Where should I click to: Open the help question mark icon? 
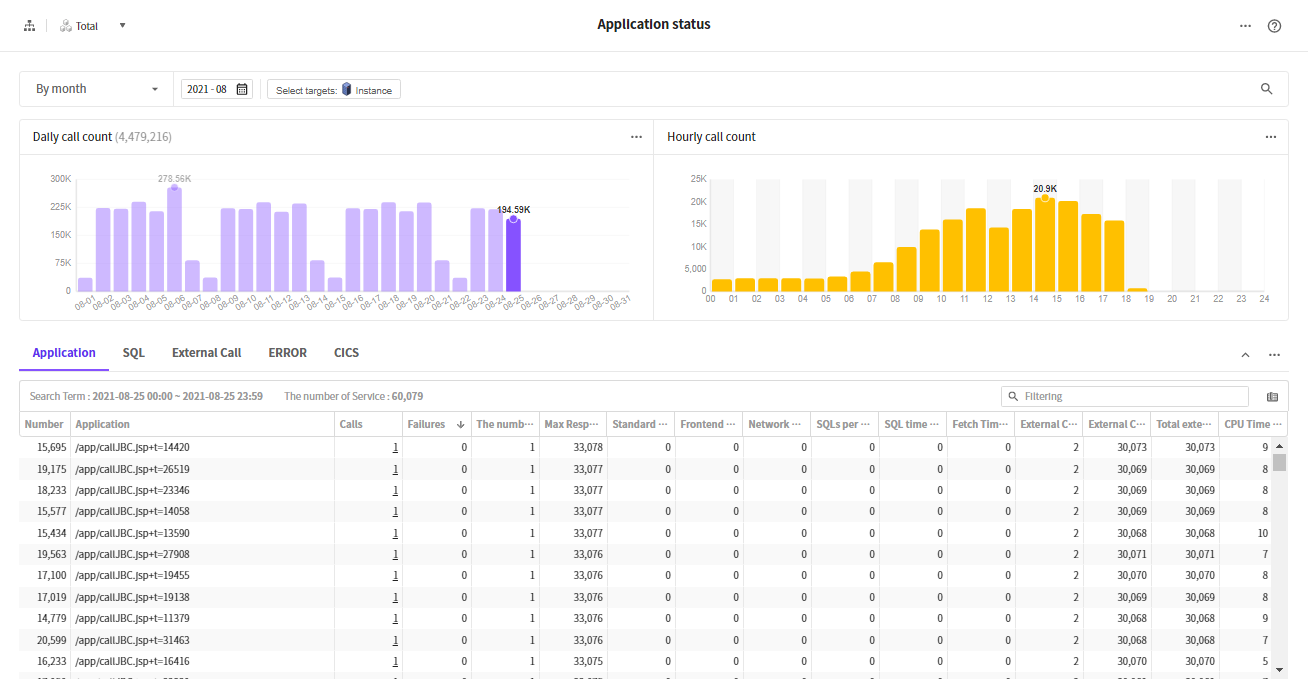1274,26
